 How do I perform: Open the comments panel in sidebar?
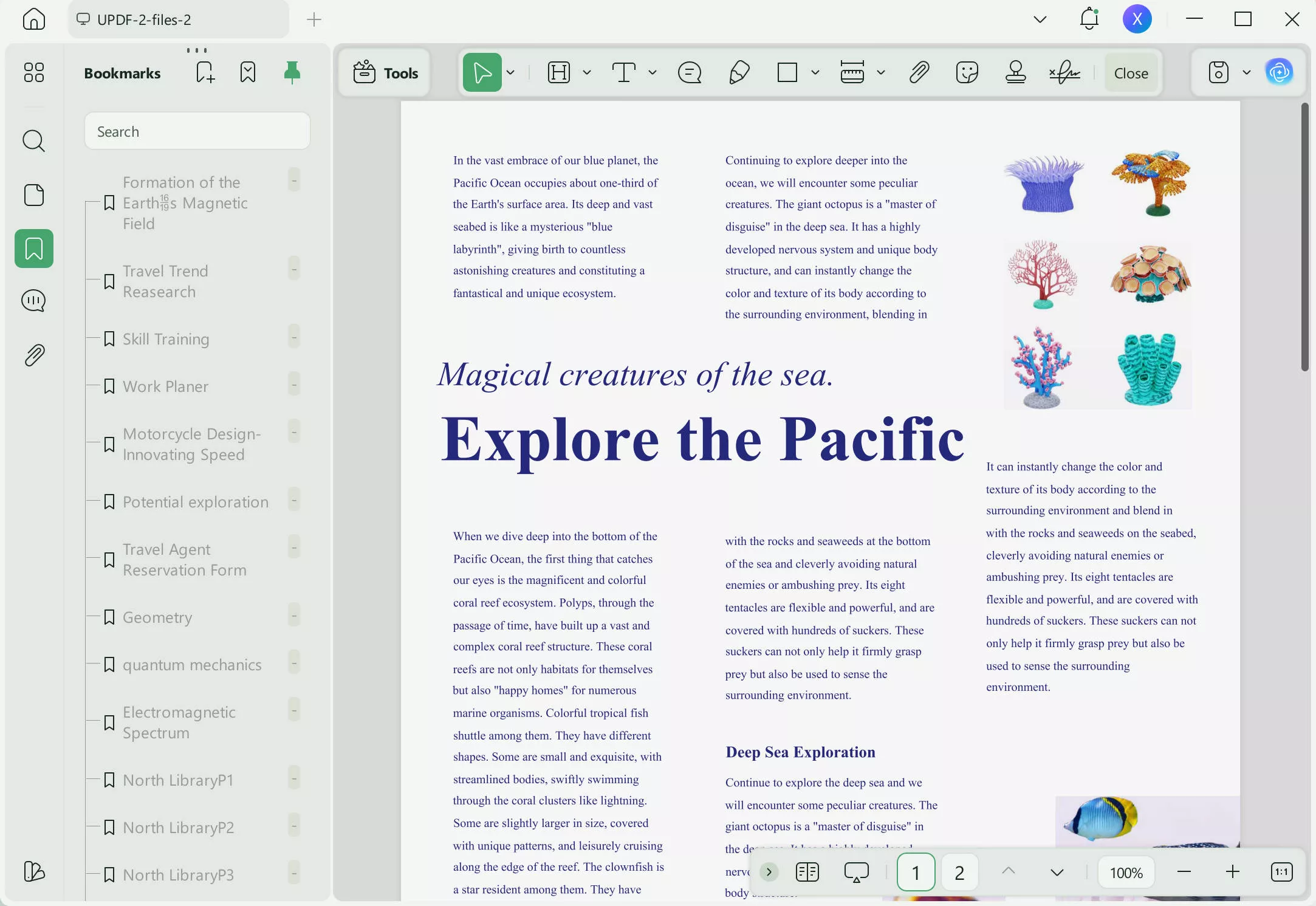(x=34, y=301)
